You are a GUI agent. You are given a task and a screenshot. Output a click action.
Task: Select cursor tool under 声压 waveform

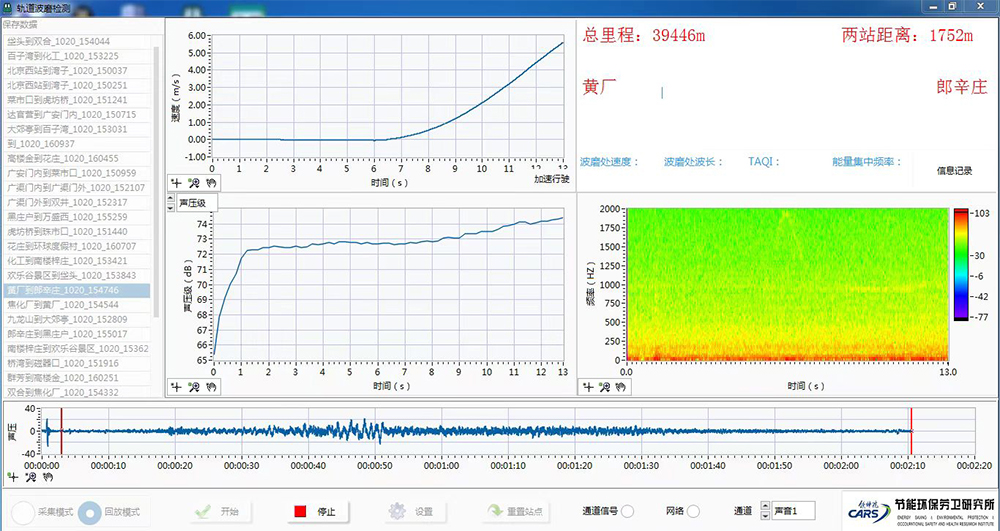pyautogui.click(x=11, y=477)
